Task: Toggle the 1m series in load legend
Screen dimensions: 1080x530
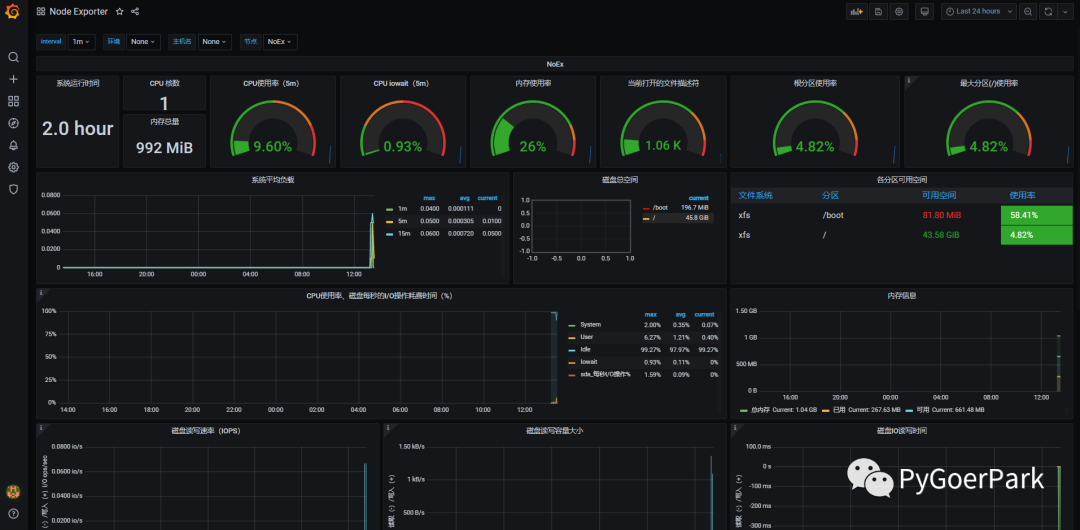Action: (403, 208)
